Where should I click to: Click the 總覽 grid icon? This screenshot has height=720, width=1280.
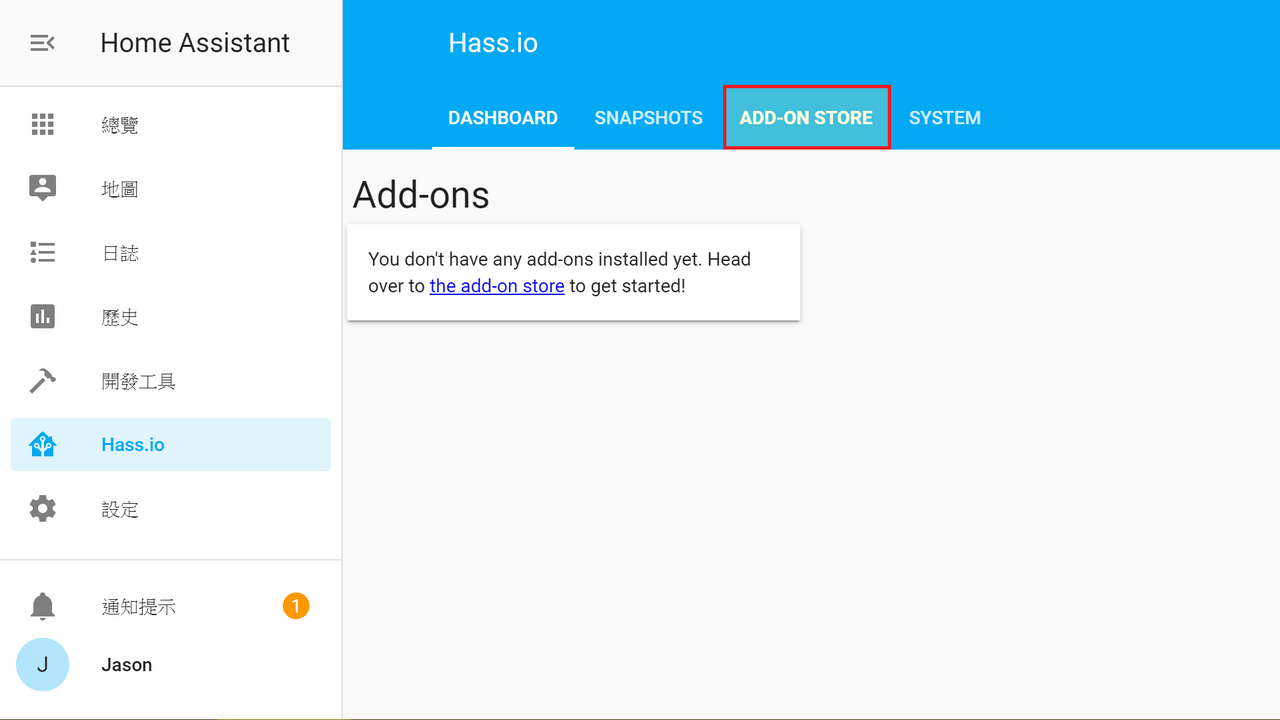coord(42,124)
